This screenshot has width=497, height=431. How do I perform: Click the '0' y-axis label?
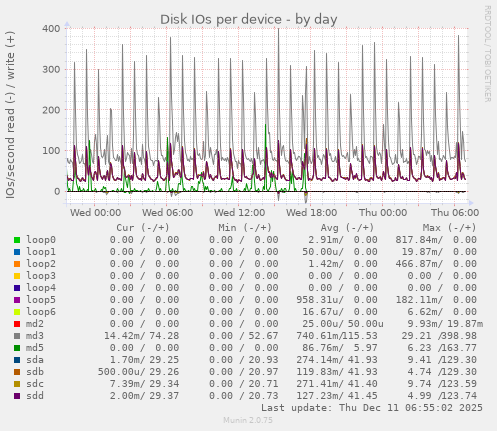coord(57,191)
